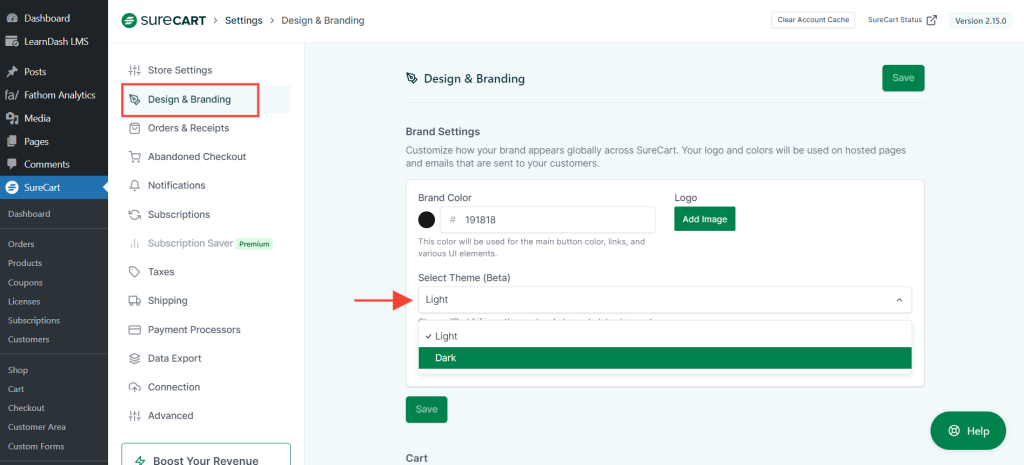1024x465 pixels.
Task: Click the Shipping truck icon
Action: coord(135,301)
